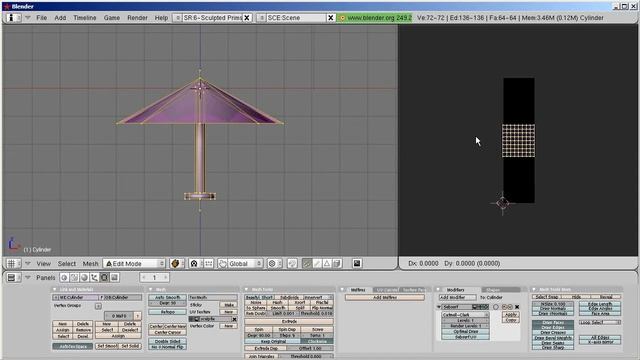Open the Game menu
Image resolution: width=640 pixels, height=360 pixels.
tap(111, 18)
